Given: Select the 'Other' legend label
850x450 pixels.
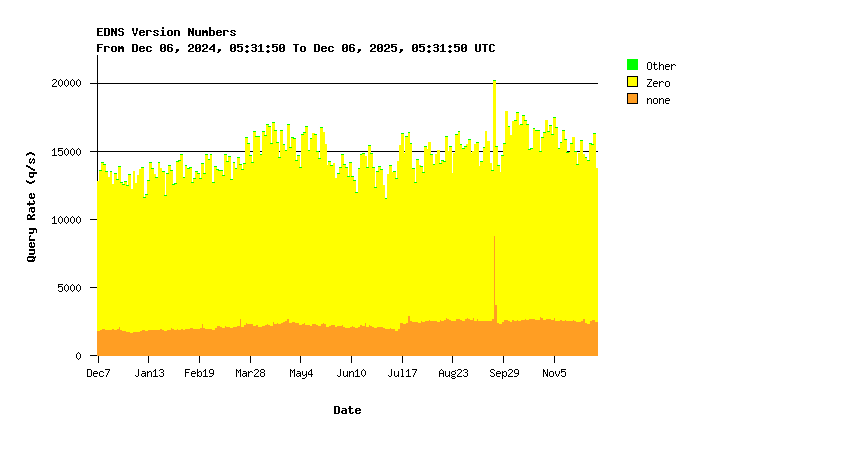Looking at the screenshot, I should click(661, 66).
